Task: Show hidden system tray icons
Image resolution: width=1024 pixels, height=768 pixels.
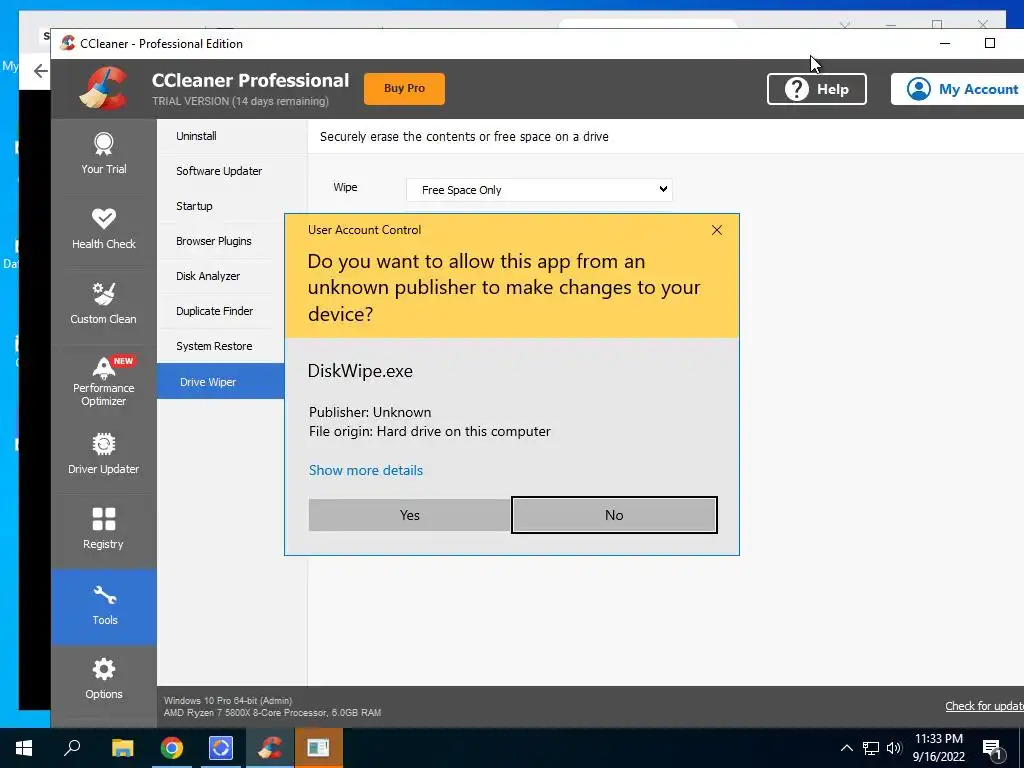Action: tap(846, 748)
